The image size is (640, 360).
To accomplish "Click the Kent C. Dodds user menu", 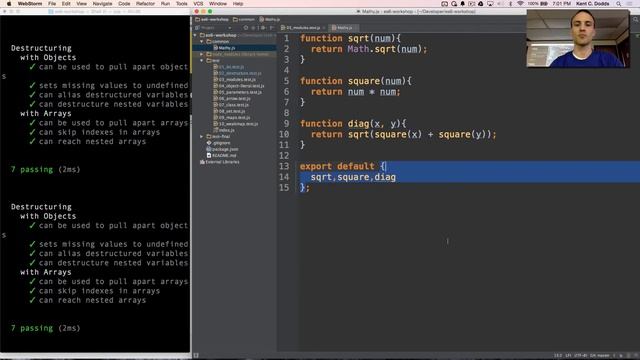I will (593, 4).
